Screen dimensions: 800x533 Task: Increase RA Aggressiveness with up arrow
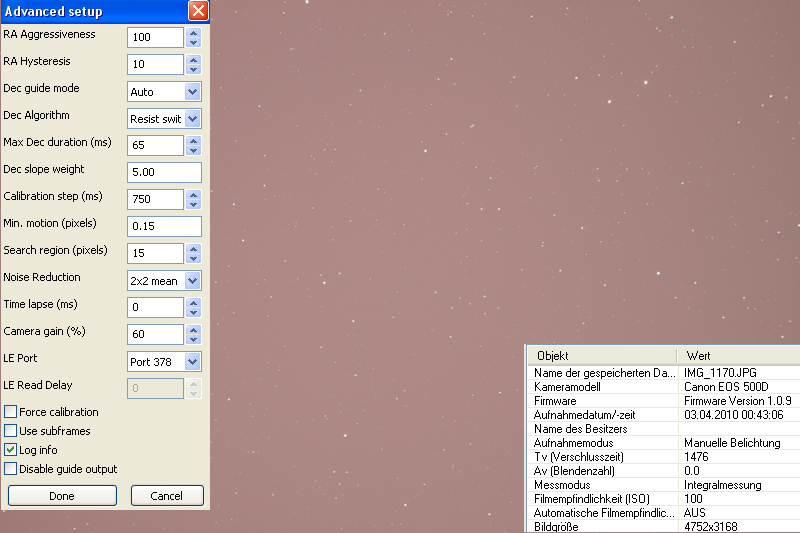(194, 32)
